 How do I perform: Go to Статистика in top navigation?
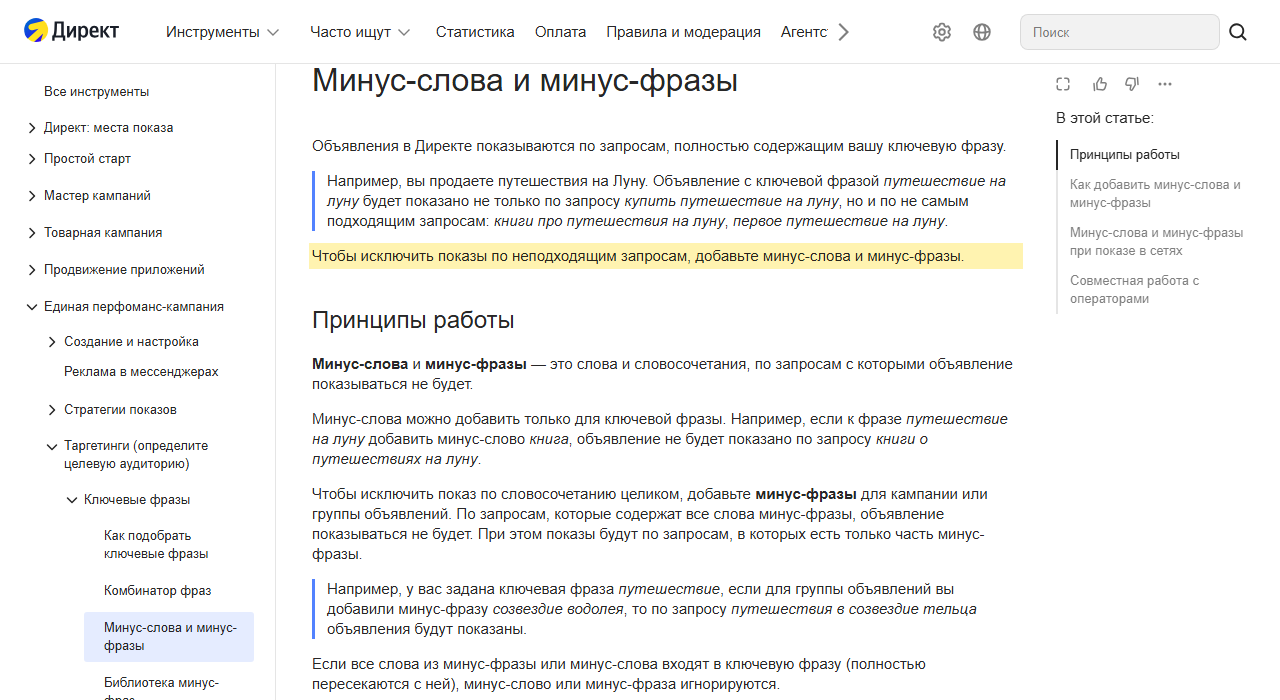tap(475, 32)
